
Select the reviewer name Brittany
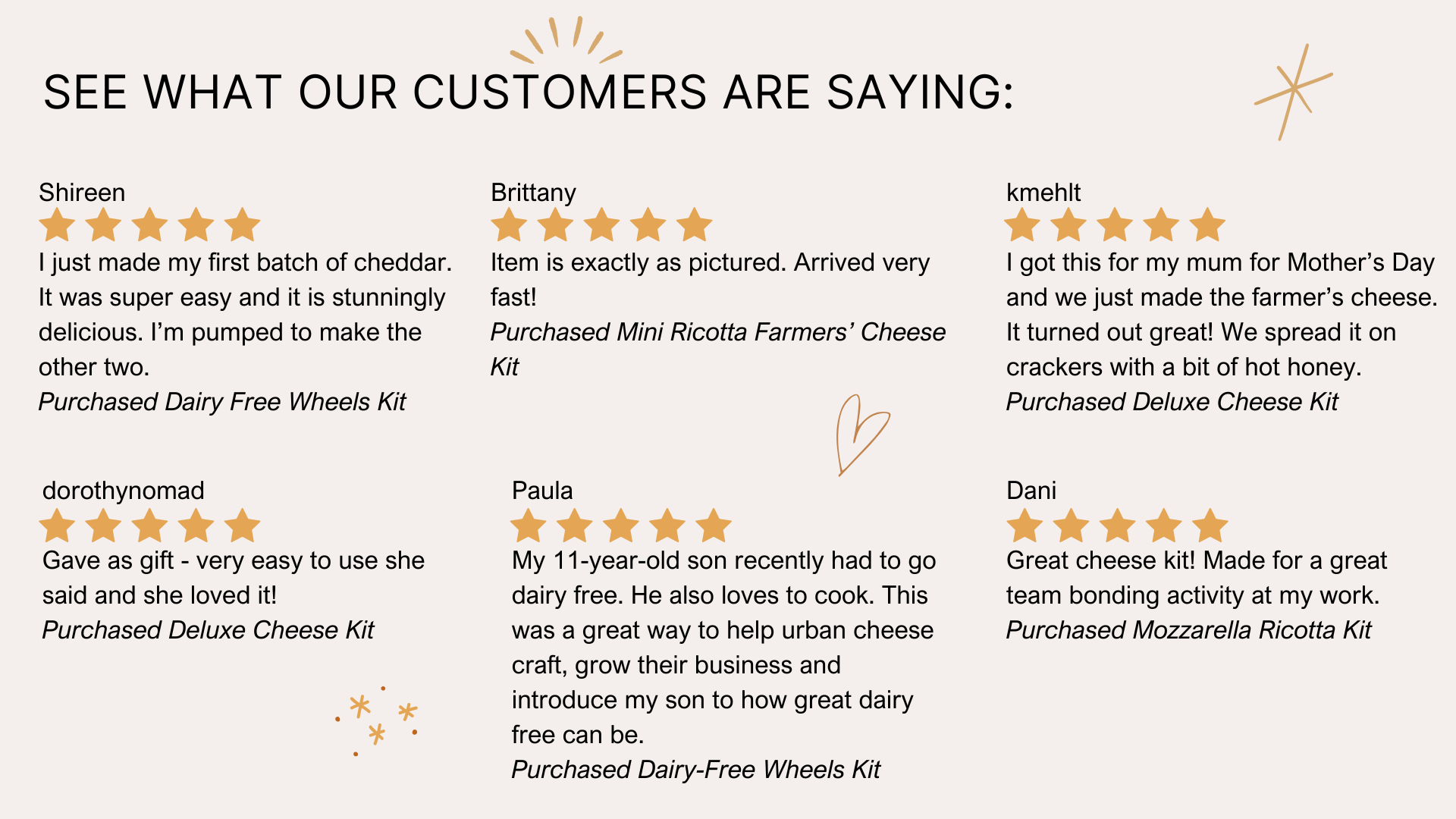click(x=533, y=193)
